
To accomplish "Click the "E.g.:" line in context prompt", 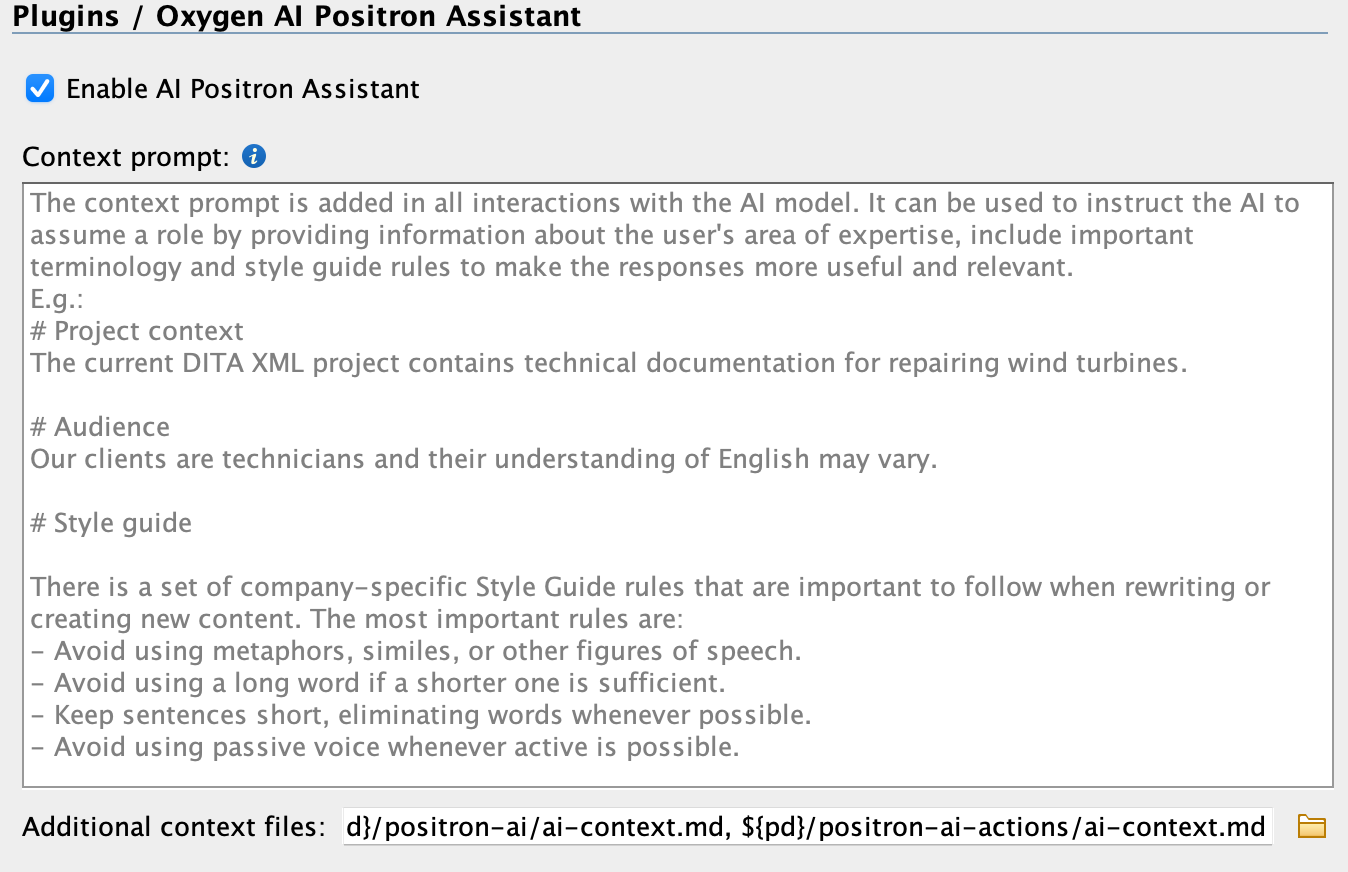I will (55, 299).
